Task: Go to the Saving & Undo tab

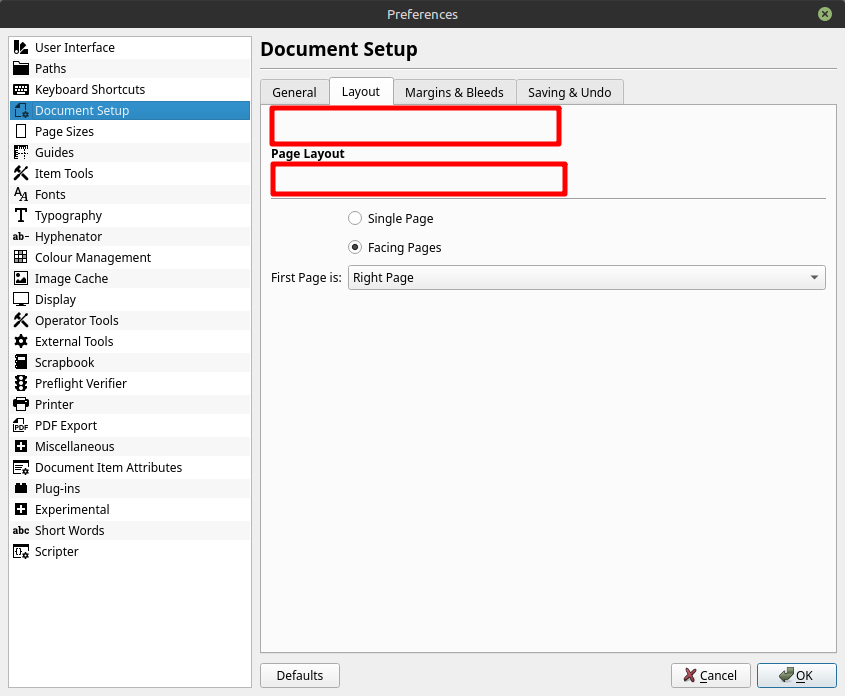Action: click(x=569, y=92)
